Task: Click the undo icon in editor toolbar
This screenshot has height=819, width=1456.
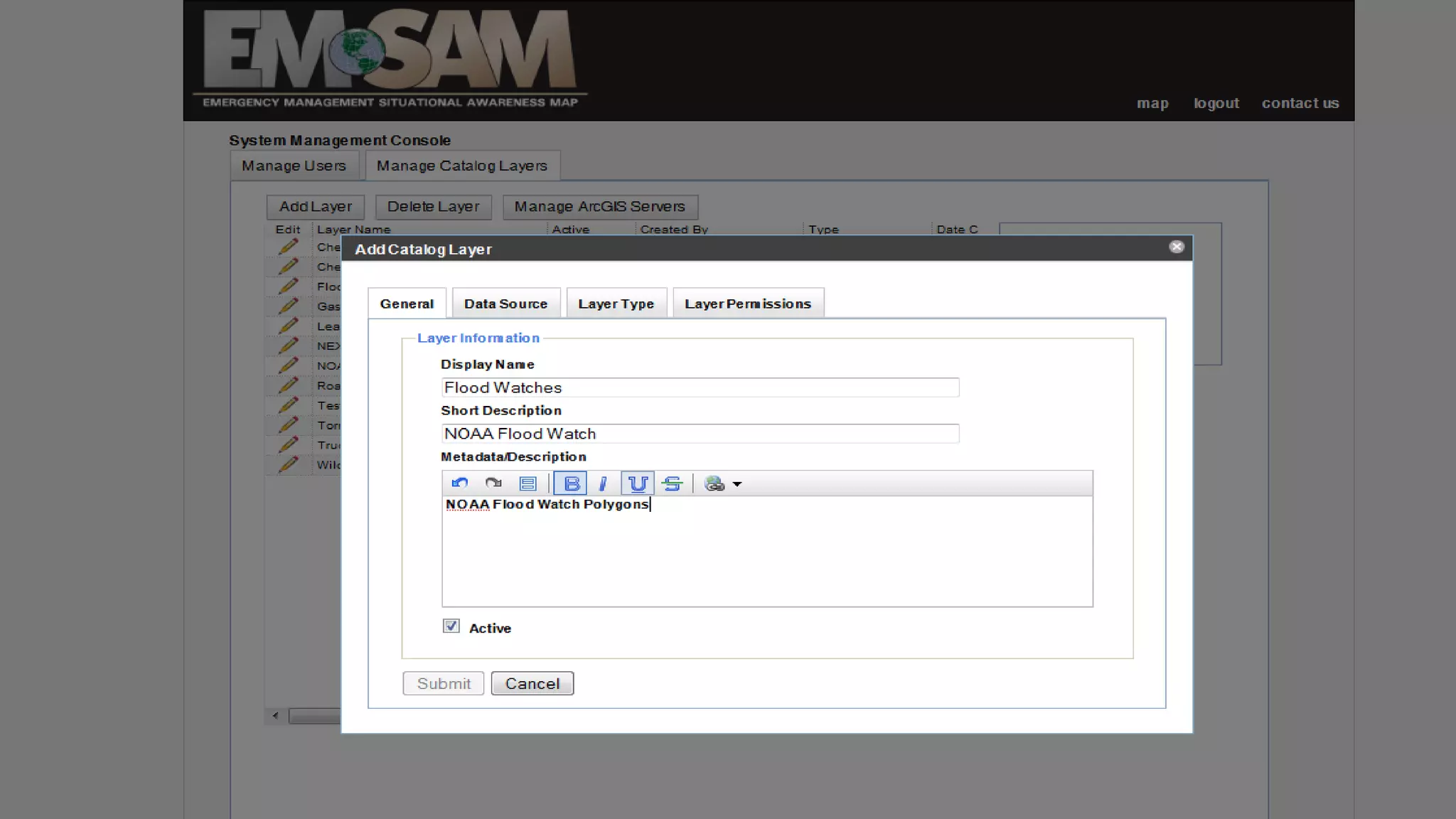Action: coord(460,483)
